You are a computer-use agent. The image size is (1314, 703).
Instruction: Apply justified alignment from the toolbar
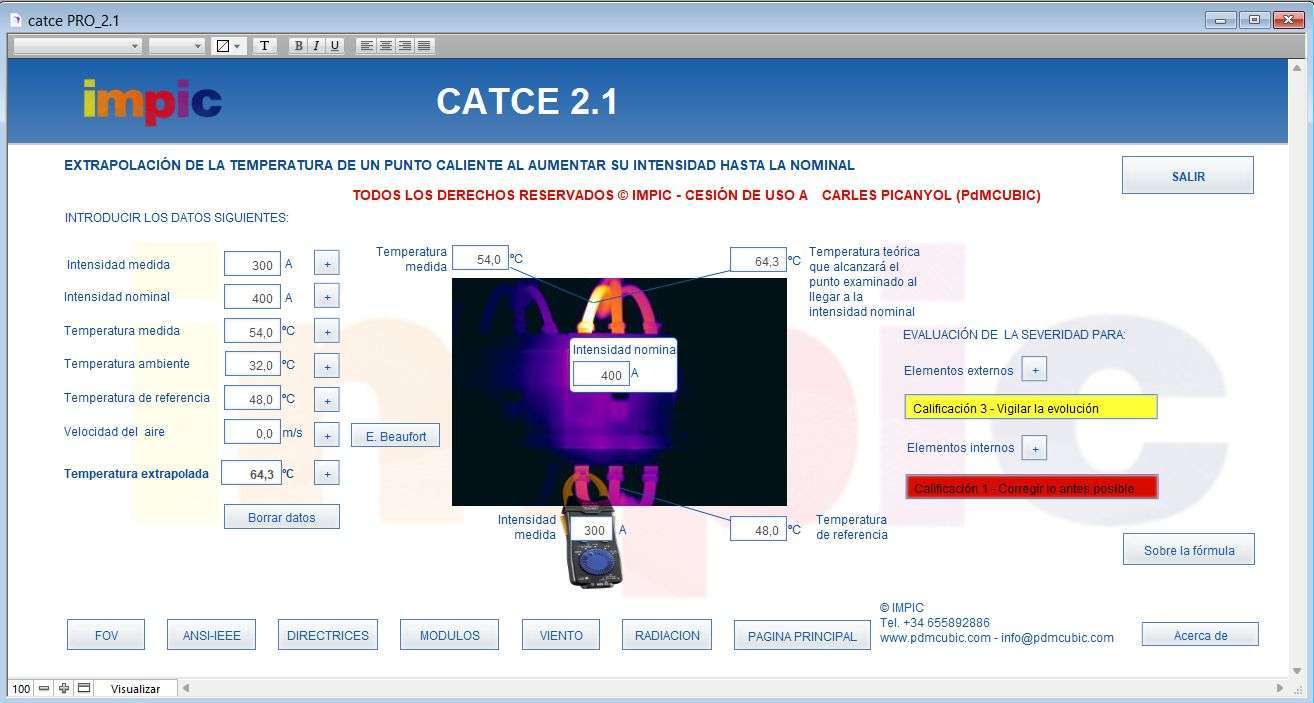click(x=422, y=45)
